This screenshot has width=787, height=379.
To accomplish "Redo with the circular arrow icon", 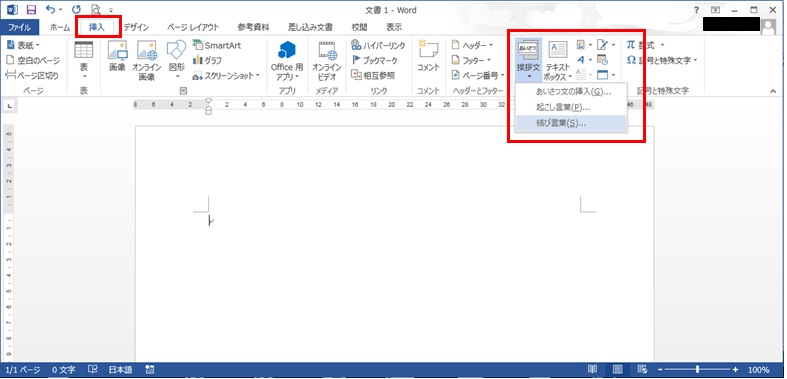I will pos(76,9).
